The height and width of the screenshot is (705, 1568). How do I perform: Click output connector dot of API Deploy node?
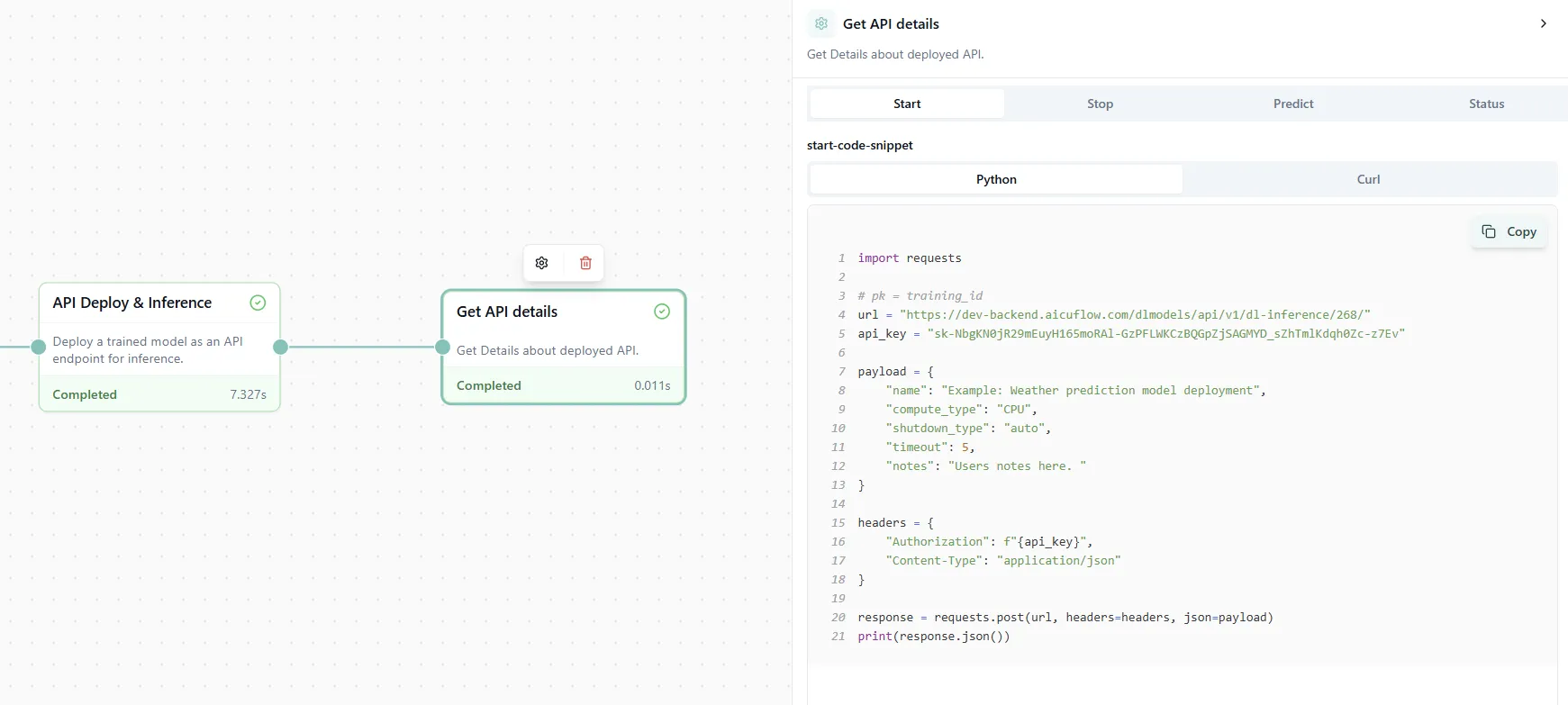pos(280,347)
